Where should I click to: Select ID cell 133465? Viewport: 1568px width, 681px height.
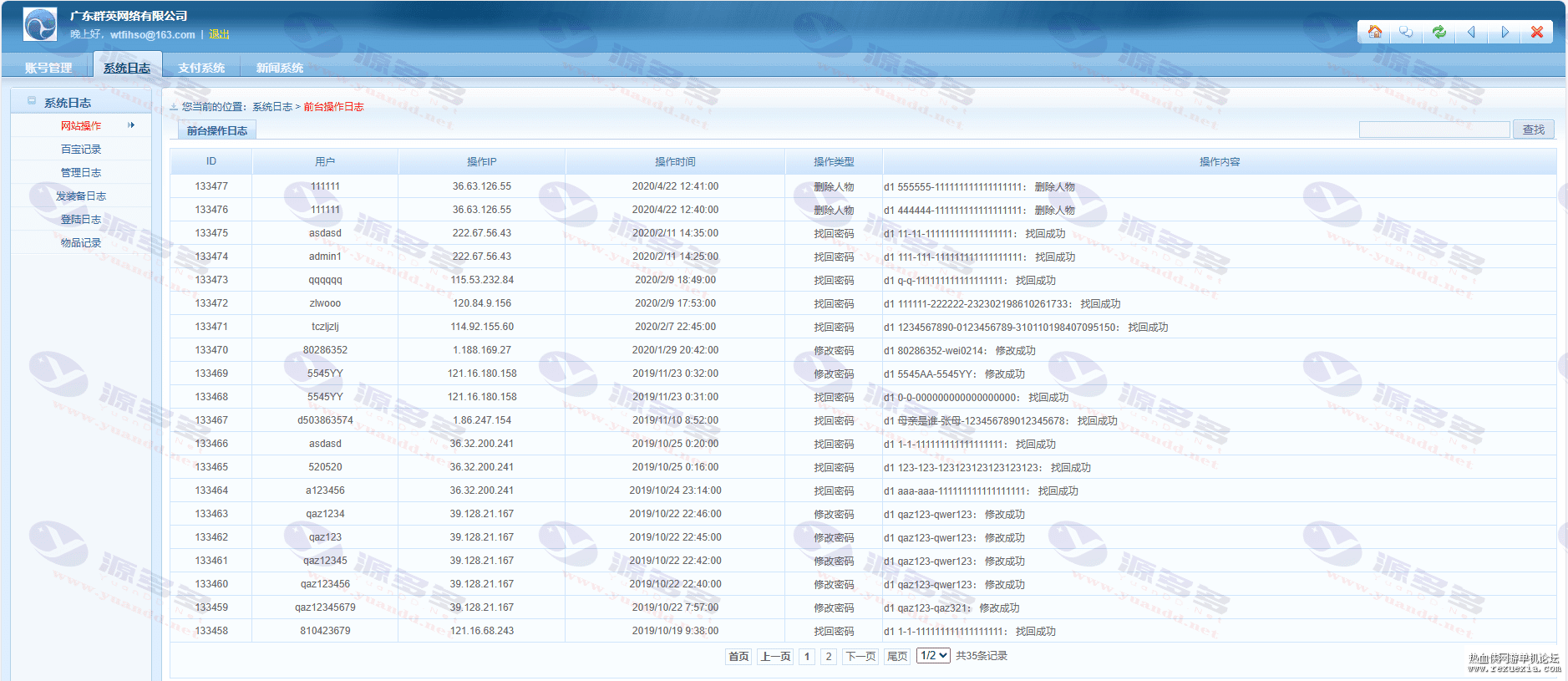coord(211,467)
